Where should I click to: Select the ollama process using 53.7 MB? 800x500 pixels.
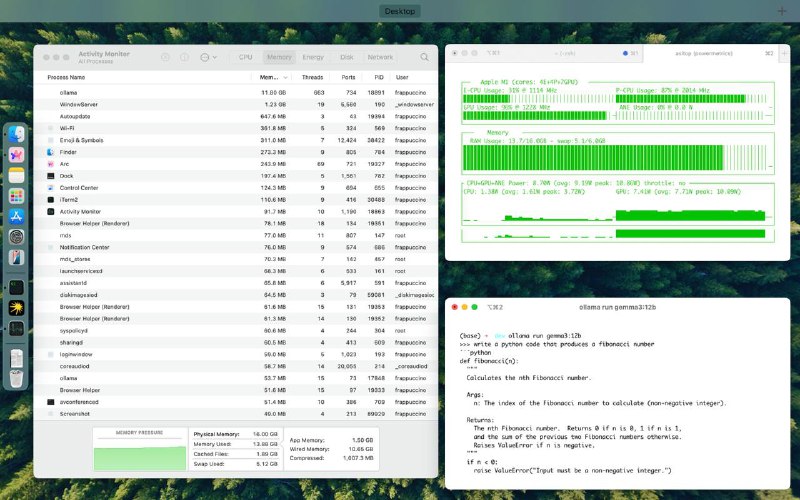tap(236, 379)
